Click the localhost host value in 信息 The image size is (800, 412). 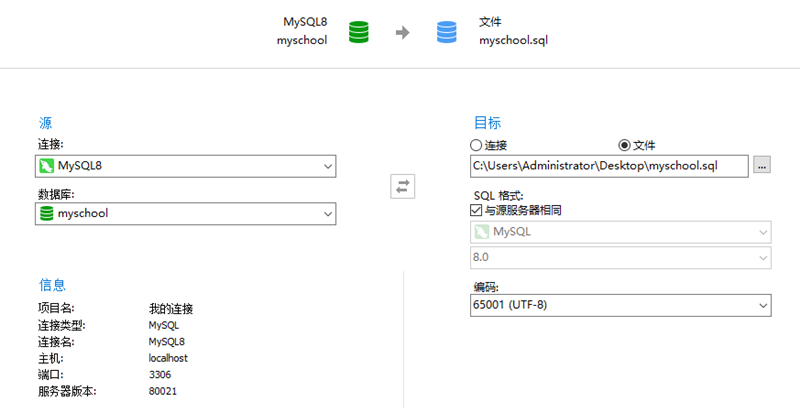(x=168, y=358)
